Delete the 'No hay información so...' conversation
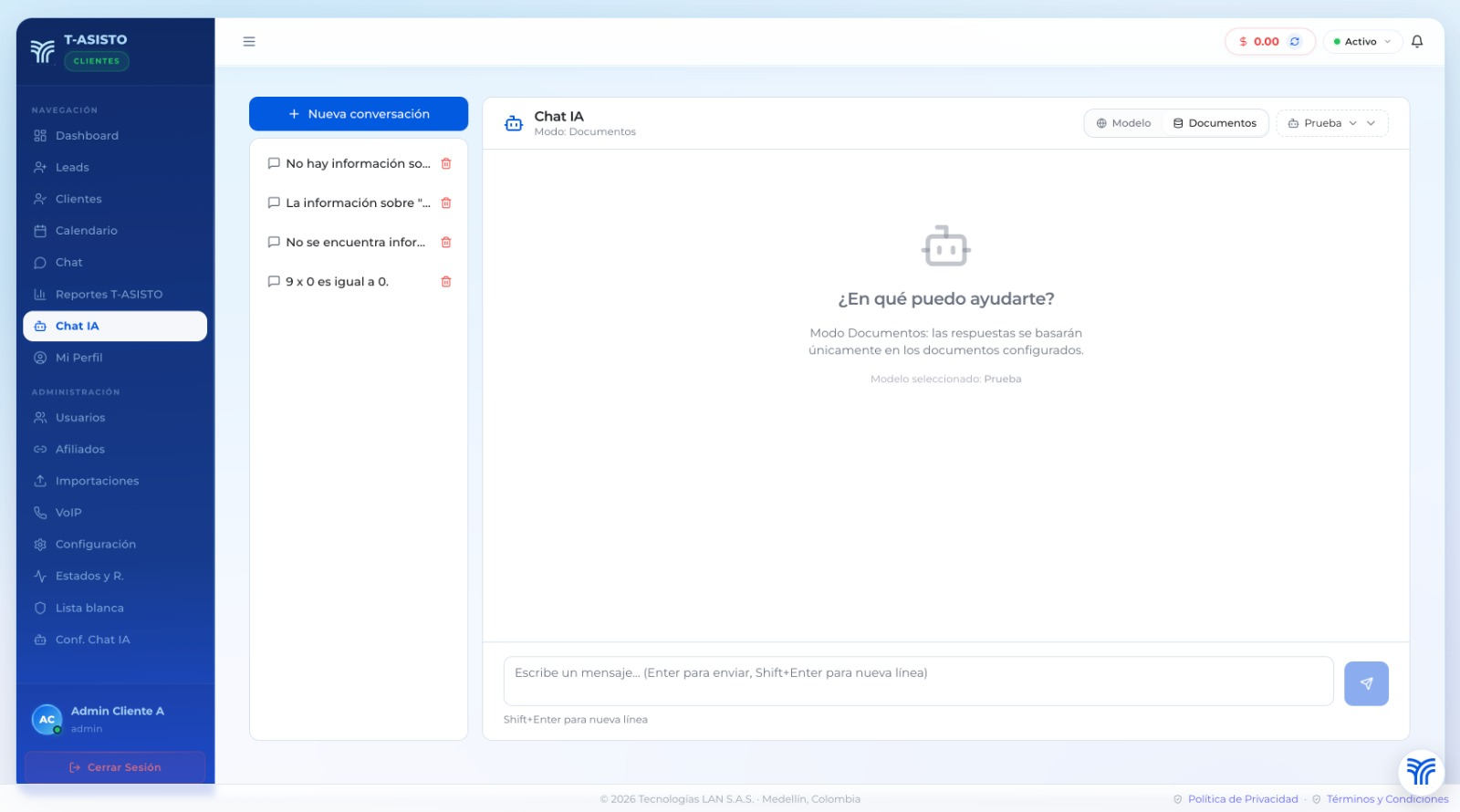Viewport: 1460px width, 812px height. tap(446, 164)
